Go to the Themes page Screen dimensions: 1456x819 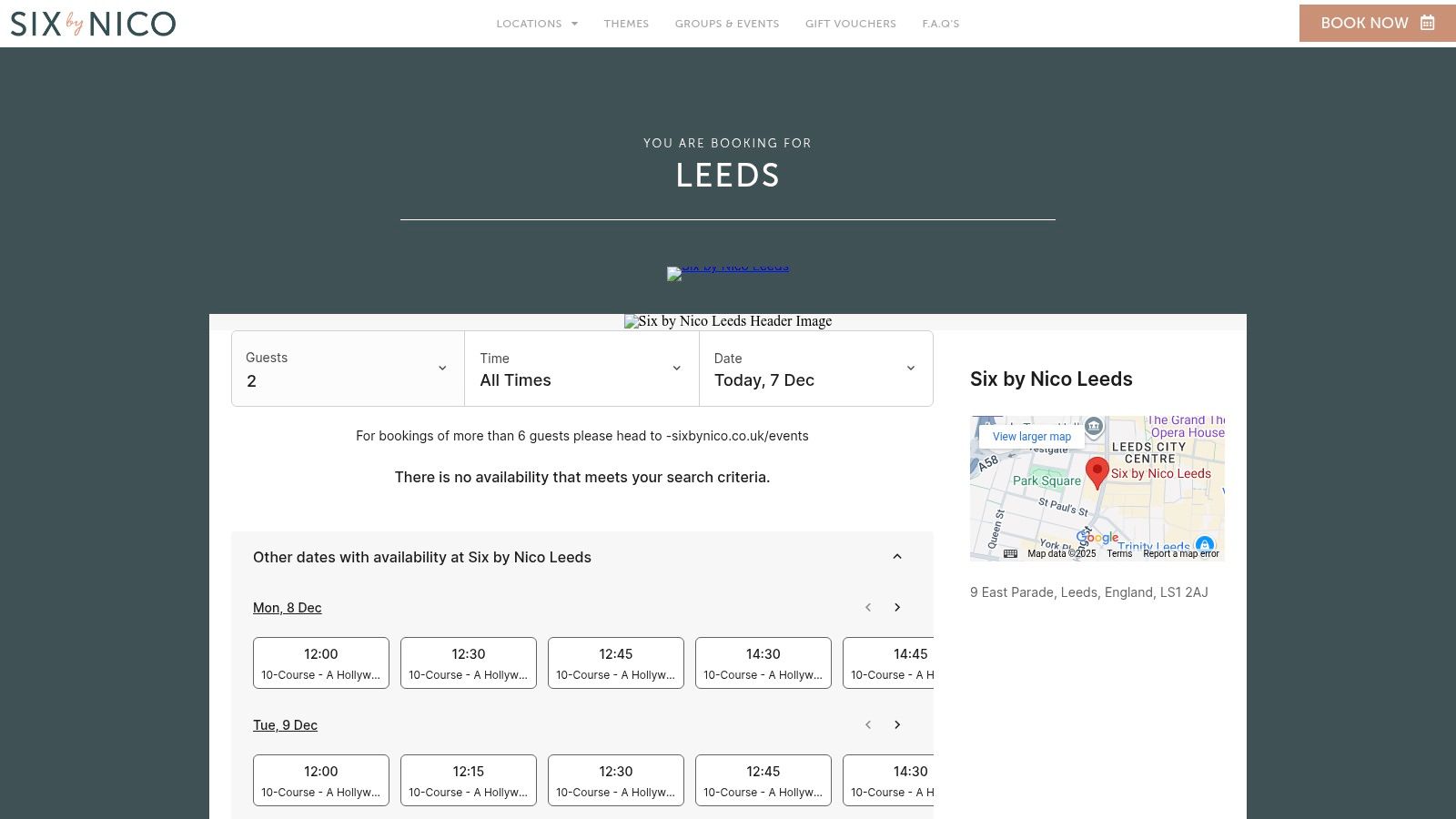(x=626, y=24)
